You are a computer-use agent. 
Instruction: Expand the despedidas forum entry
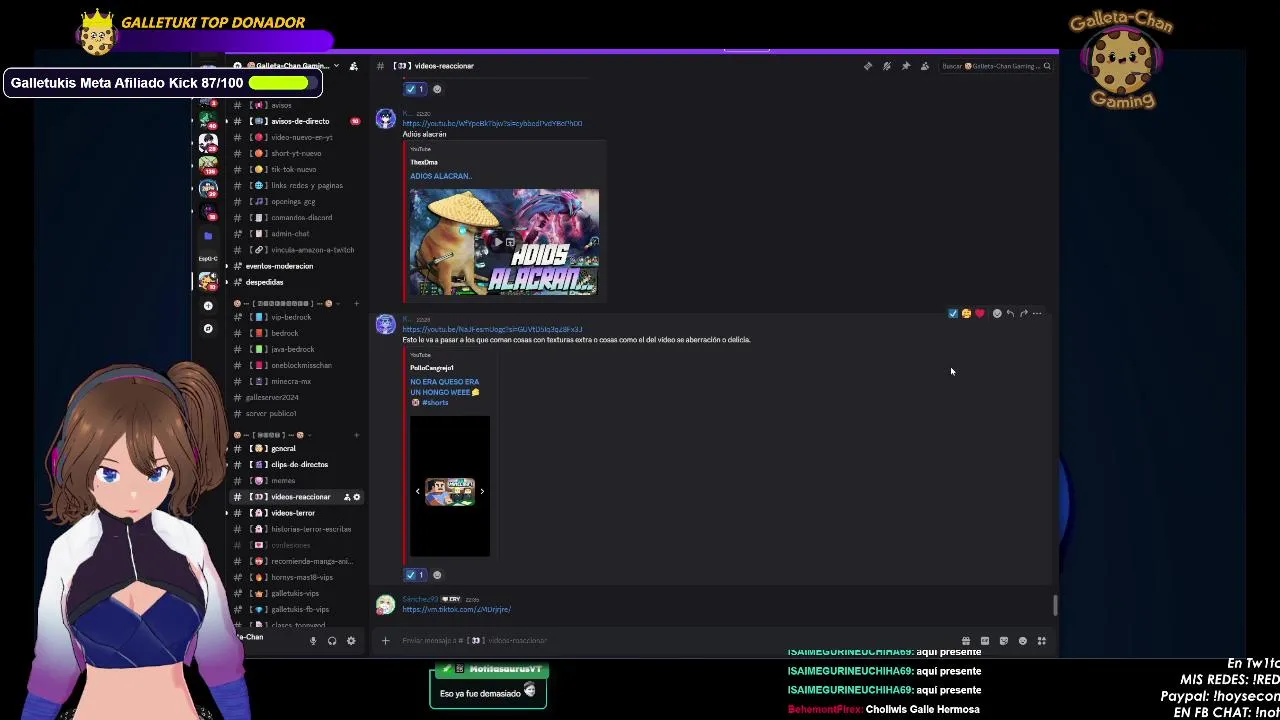[227, 282]
